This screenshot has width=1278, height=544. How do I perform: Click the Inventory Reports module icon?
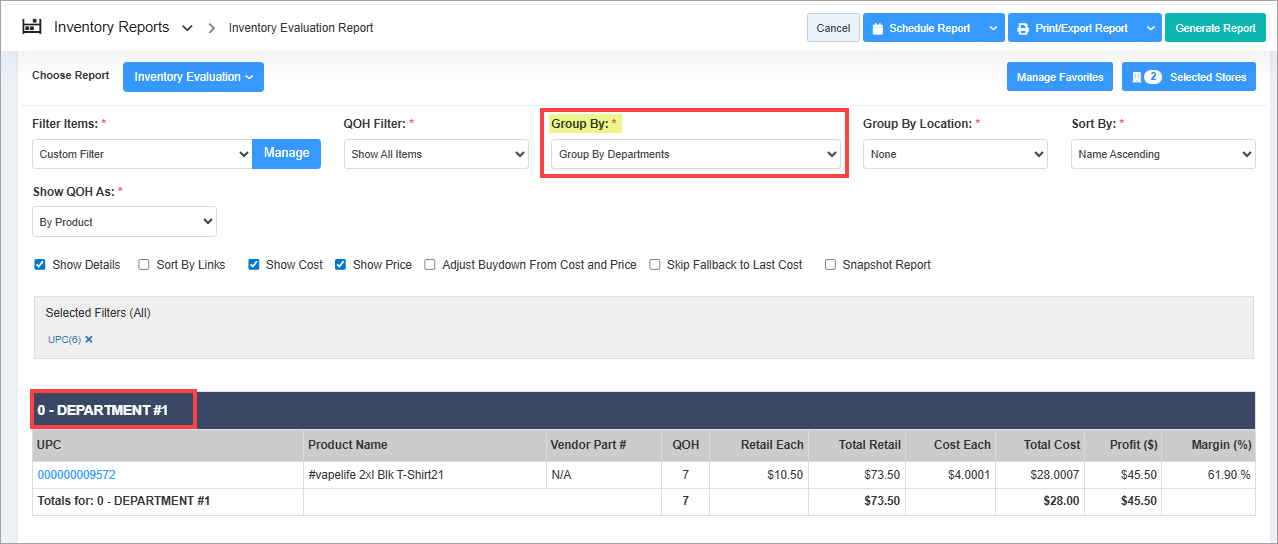point(32,27)
